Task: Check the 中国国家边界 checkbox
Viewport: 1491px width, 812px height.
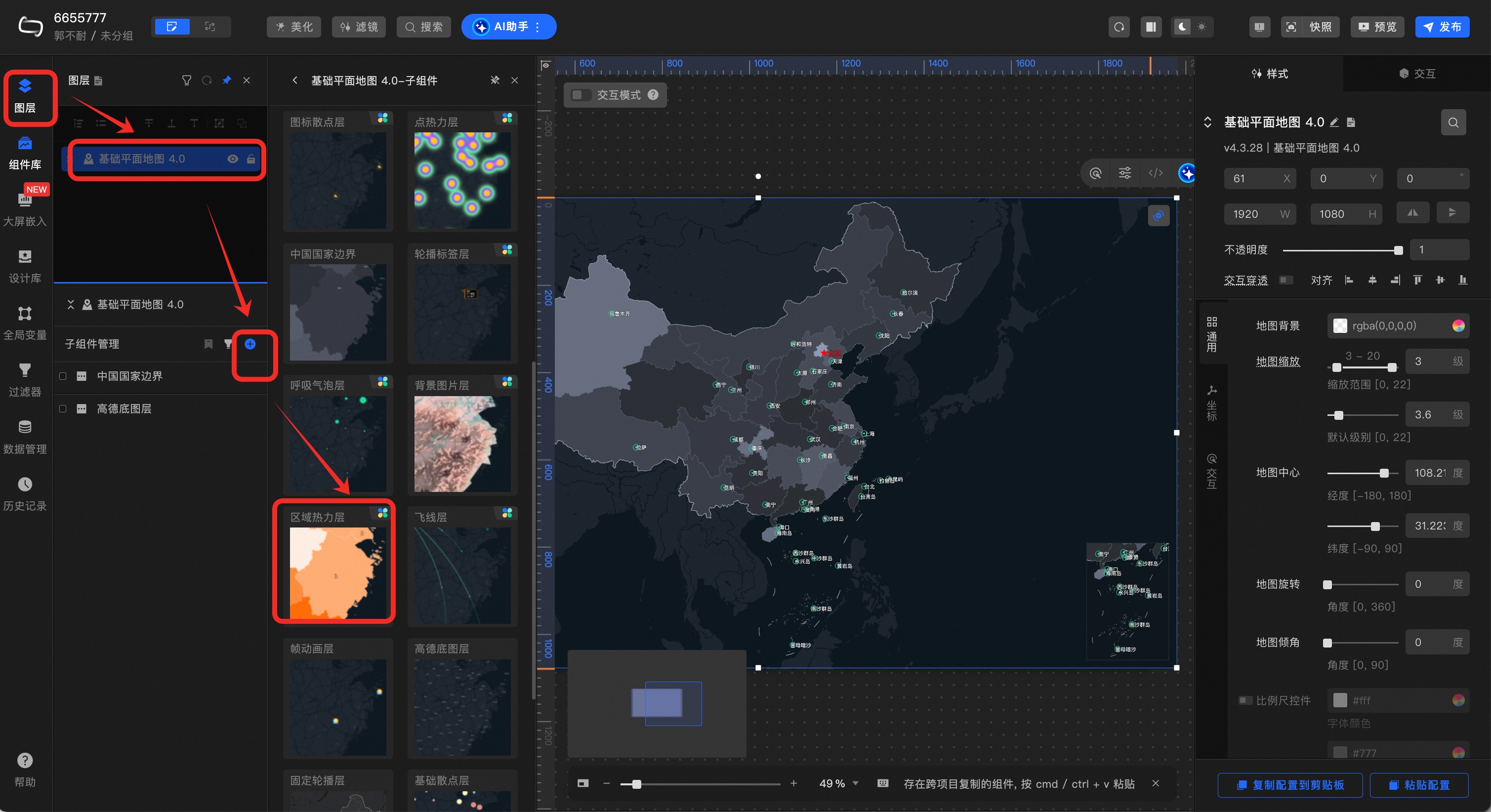Action: coord(63,376)
